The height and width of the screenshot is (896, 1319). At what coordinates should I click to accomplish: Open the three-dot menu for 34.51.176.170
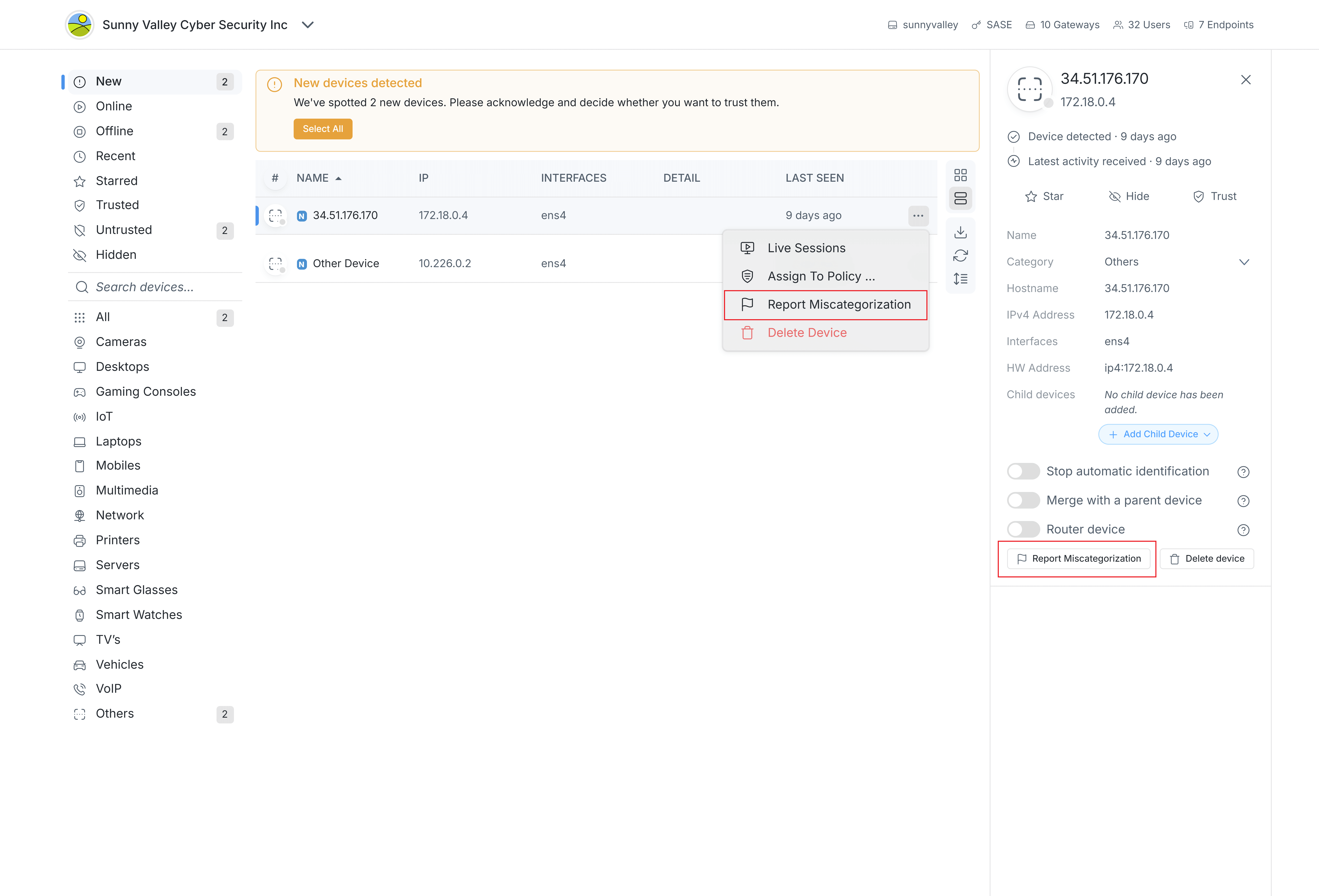(x=918, y=216)
